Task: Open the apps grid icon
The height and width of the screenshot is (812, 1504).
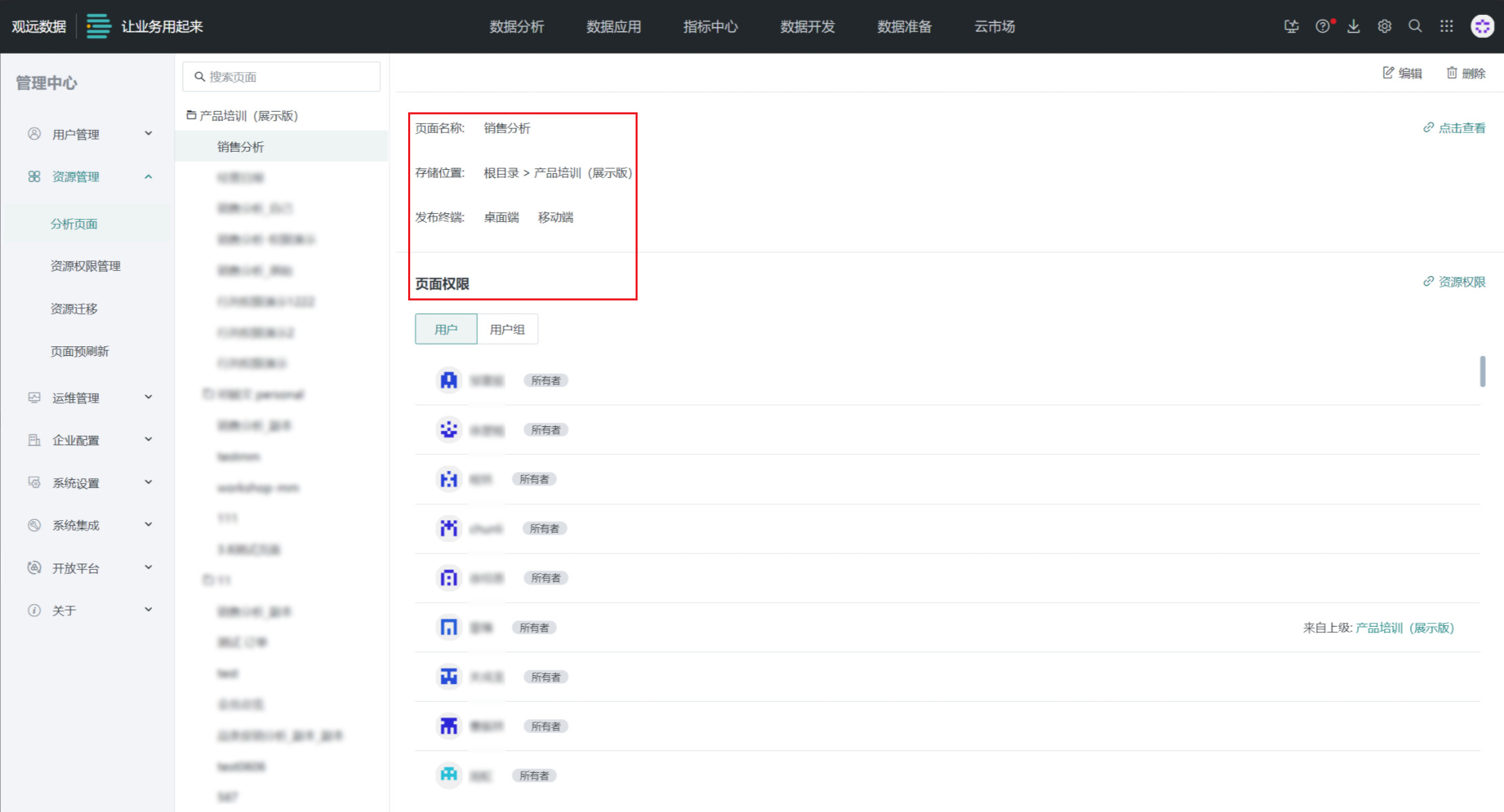Action: pyautogui.click(x=1446, y=26)
